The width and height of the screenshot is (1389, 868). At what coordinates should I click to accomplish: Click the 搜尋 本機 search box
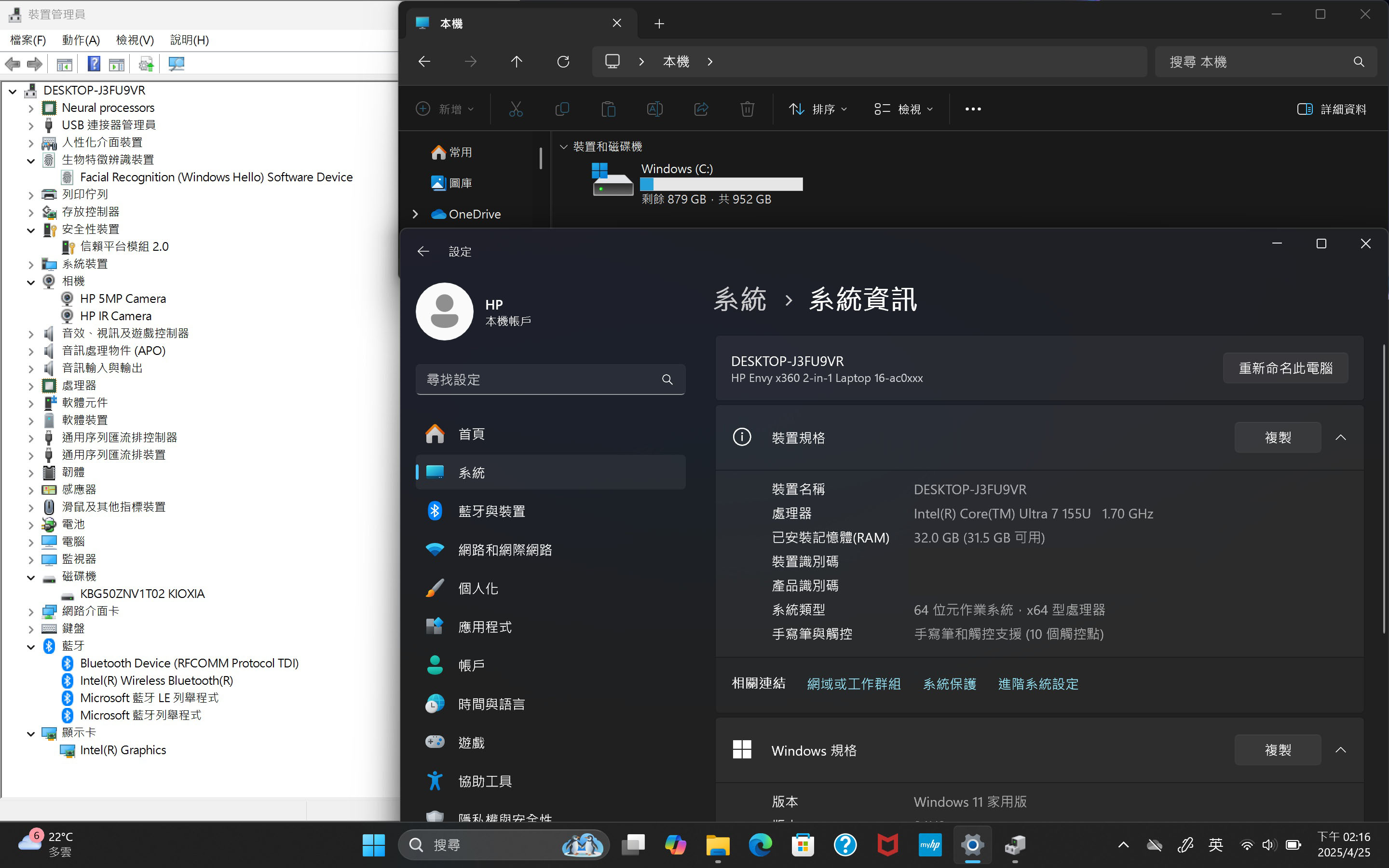pos(1266,61)
